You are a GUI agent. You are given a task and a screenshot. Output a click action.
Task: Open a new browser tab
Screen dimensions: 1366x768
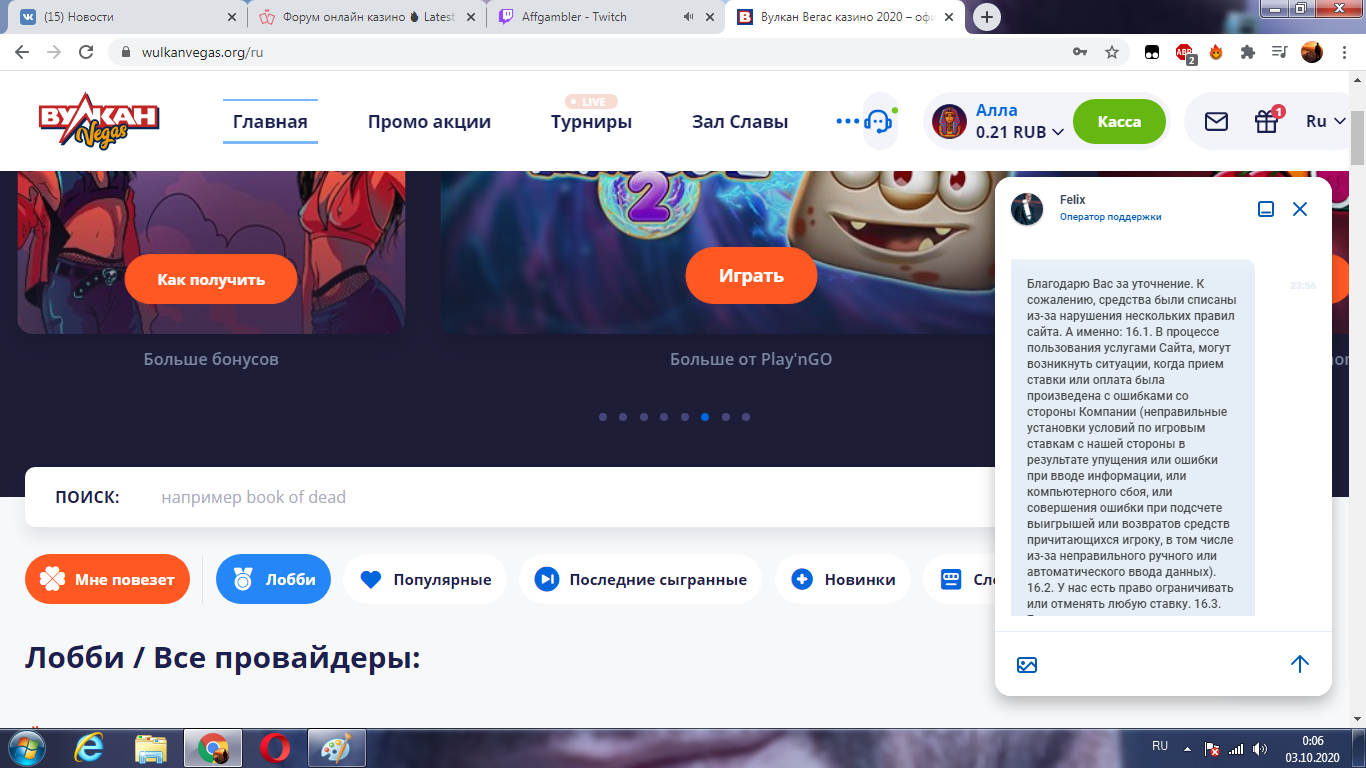pos(987,17)
